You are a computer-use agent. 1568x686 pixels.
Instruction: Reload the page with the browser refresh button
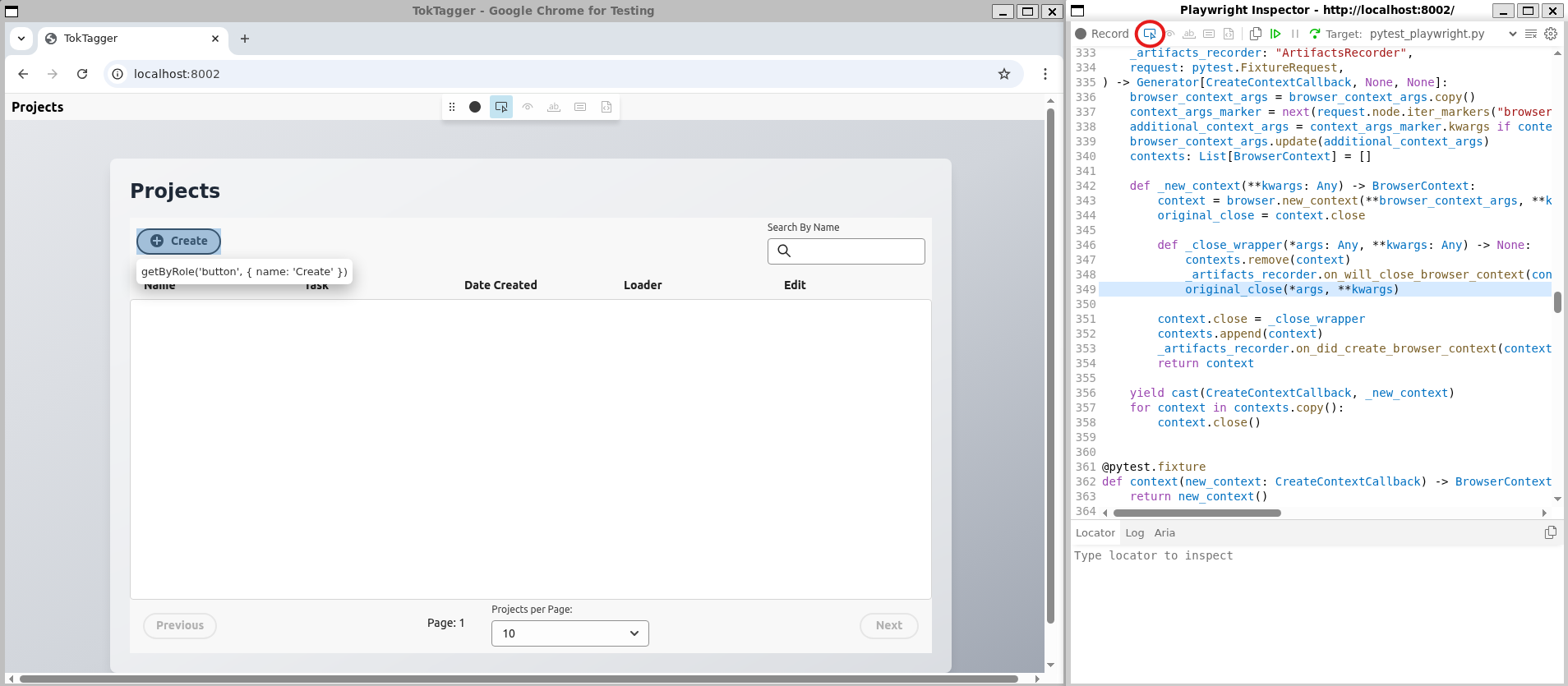click(x=82, y=74)
